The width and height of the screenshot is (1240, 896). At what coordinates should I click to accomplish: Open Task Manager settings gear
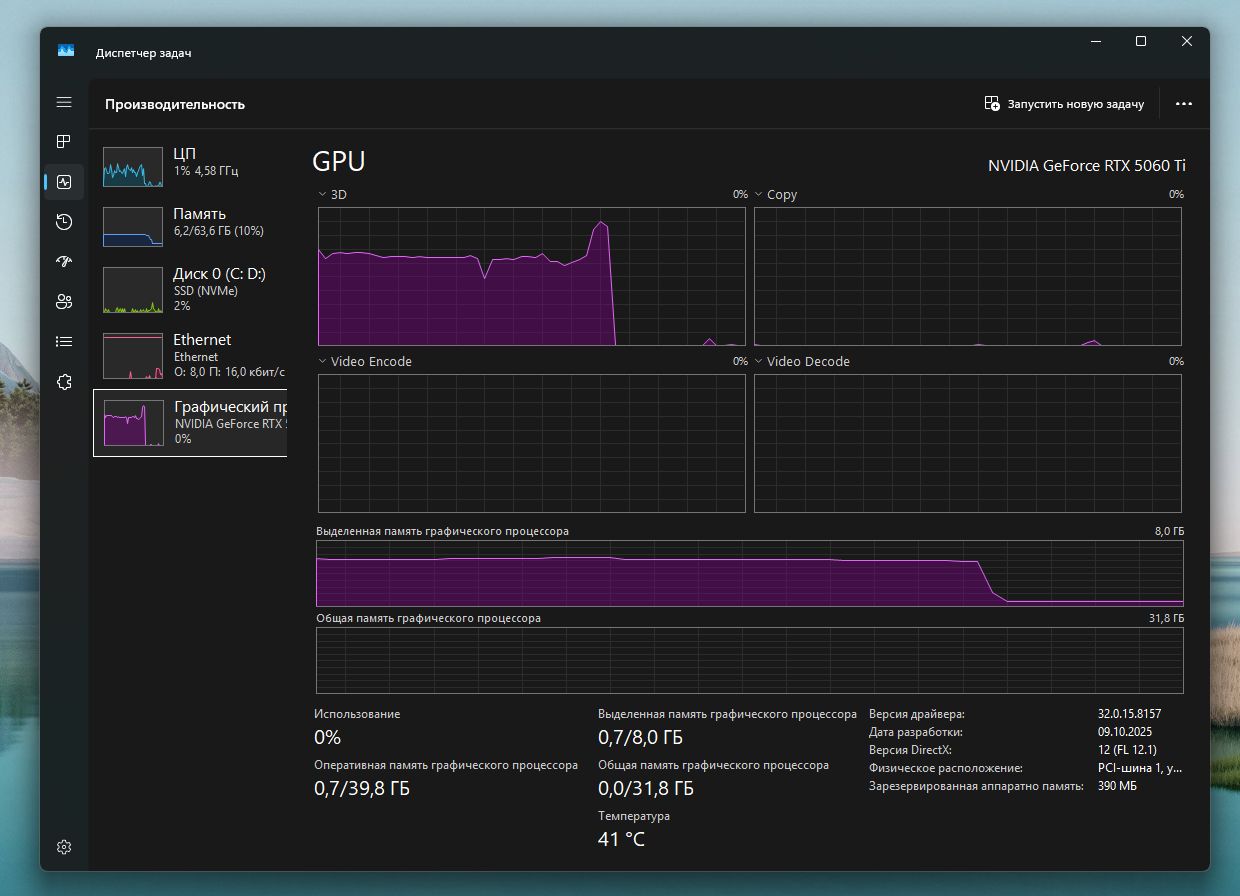click(x=64, y=847)
